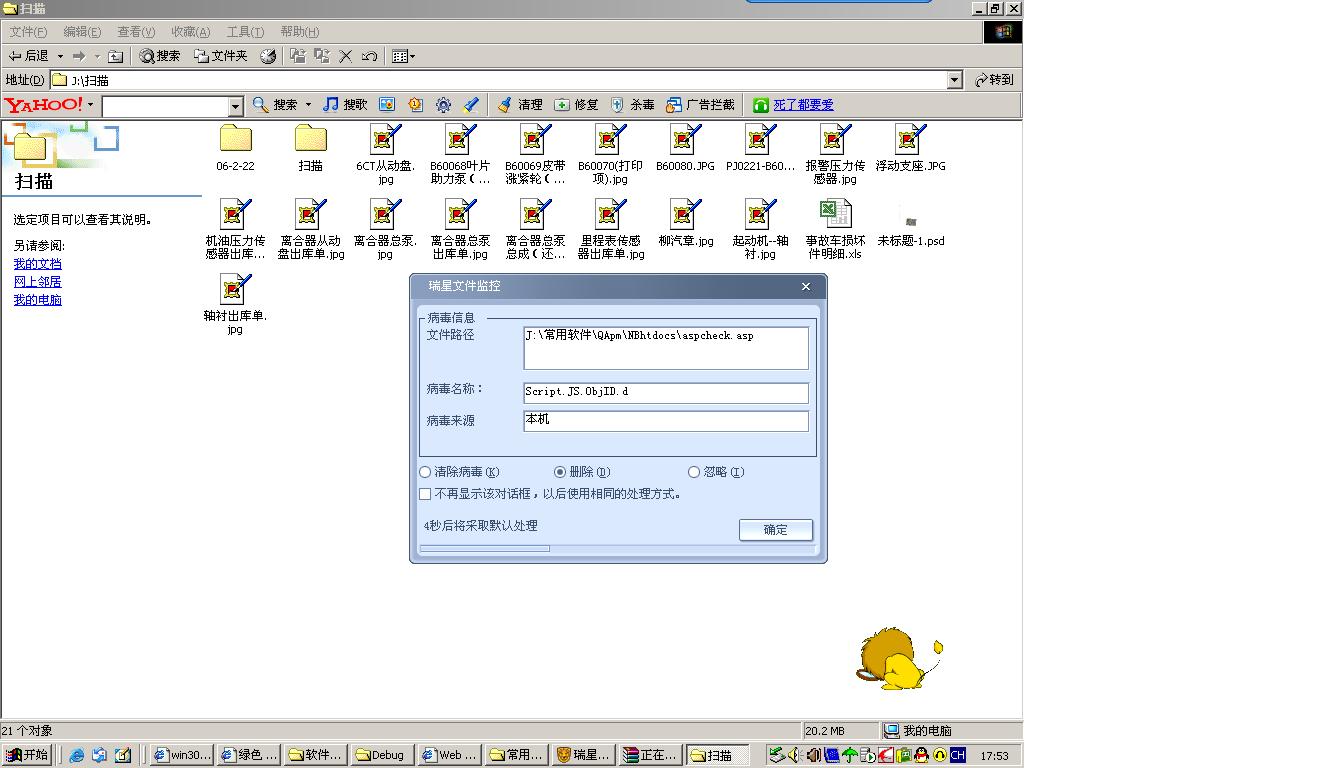Click the Up one level folder icon
The height and width of the screenshot is (768, 1334).
[116, 56]
